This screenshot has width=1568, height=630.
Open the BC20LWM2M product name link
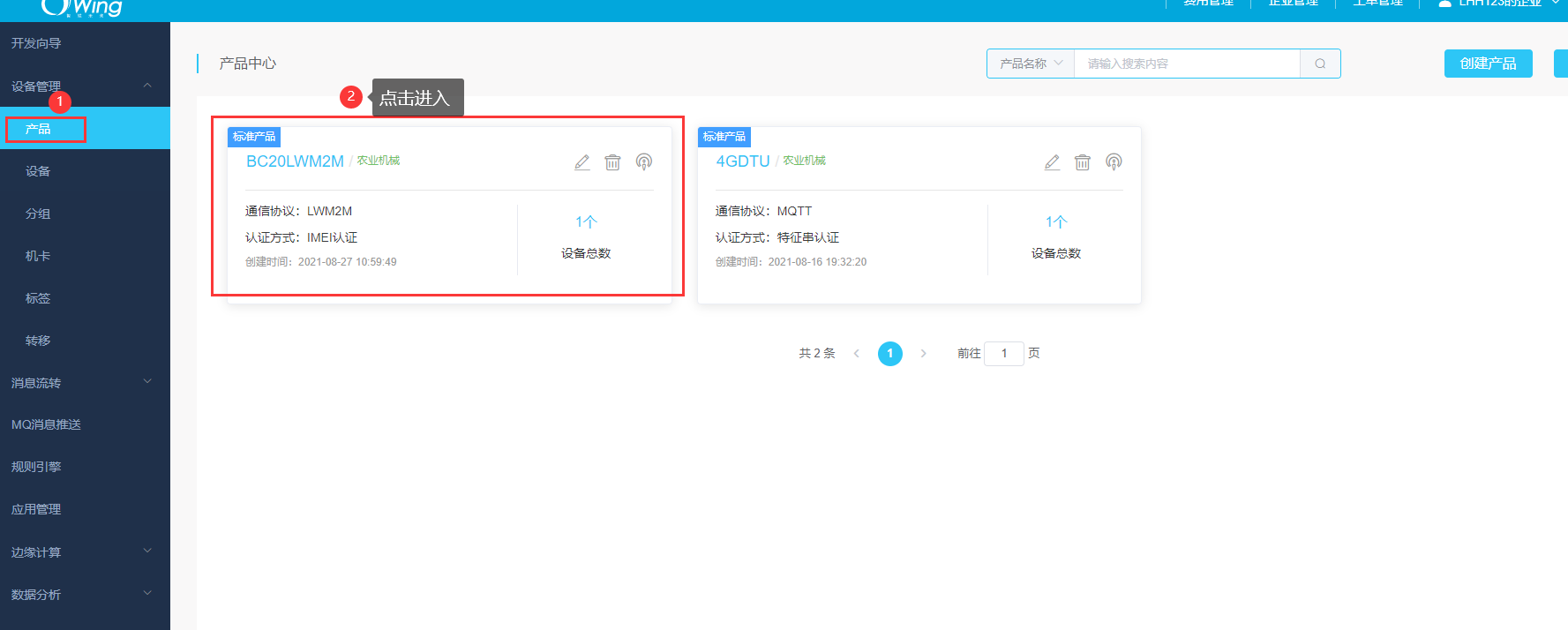[x=295, y=161]
